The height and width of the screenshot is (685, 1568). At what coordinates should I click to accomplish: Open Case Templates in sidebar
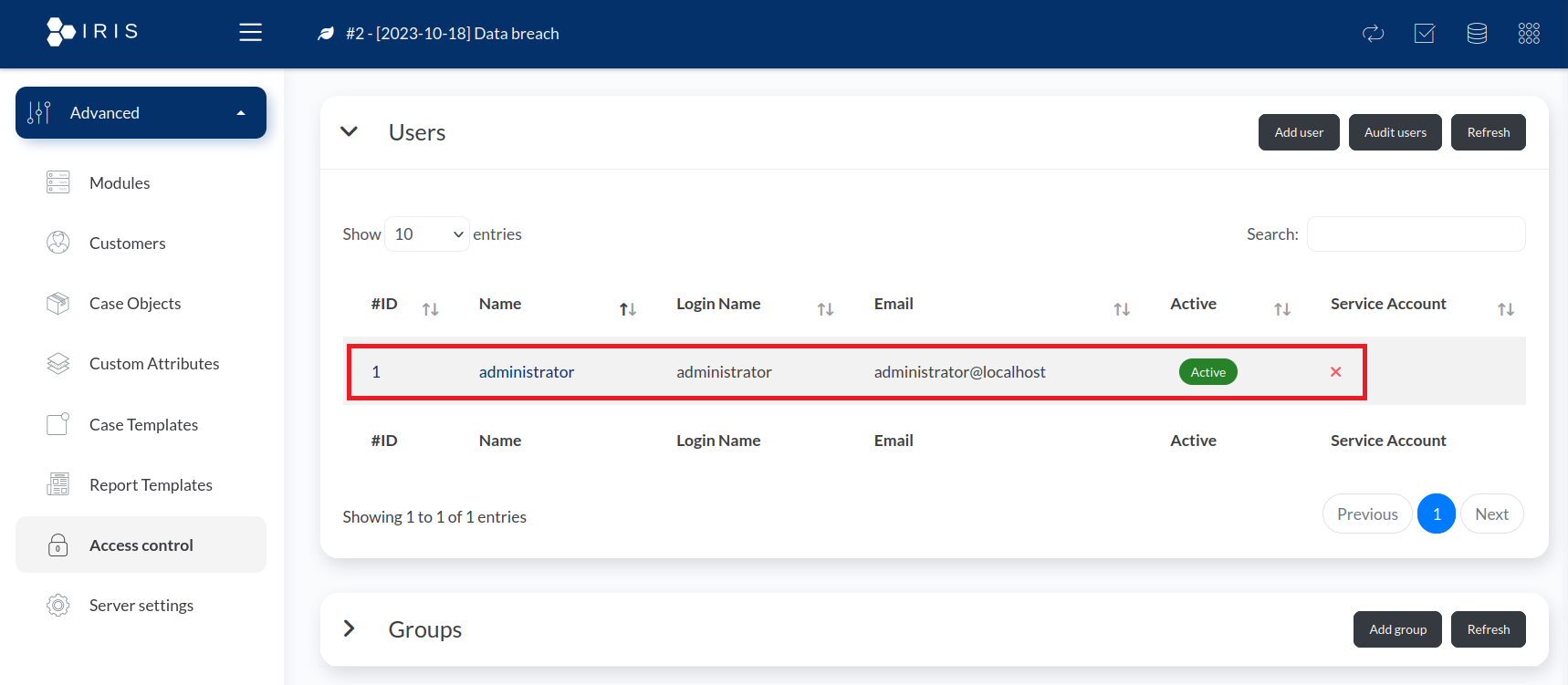tap(143, 425)
